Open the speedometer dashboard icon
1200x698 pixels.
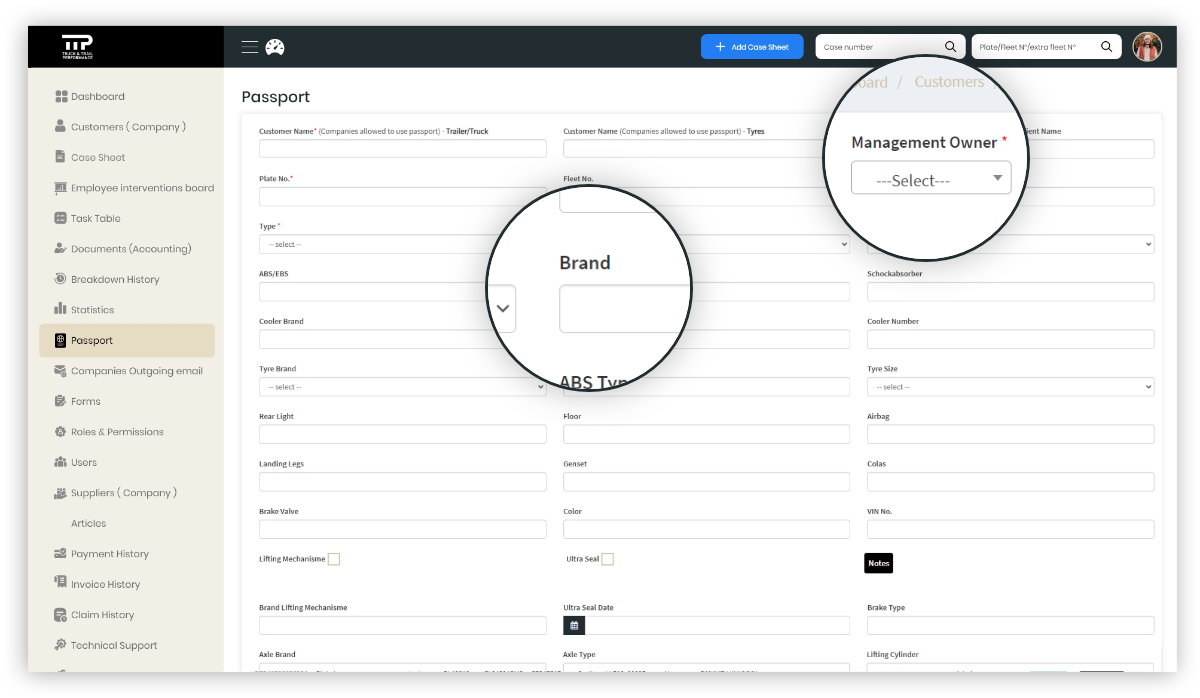click(275, 47)
